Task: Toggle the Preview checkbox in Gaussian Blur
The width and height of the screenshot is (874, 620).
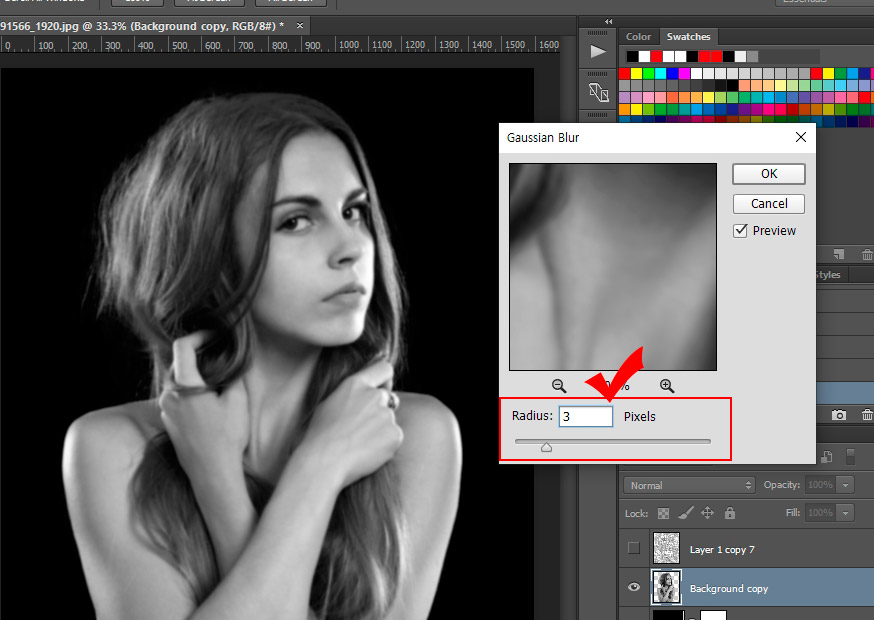Action: click(740, 231)
